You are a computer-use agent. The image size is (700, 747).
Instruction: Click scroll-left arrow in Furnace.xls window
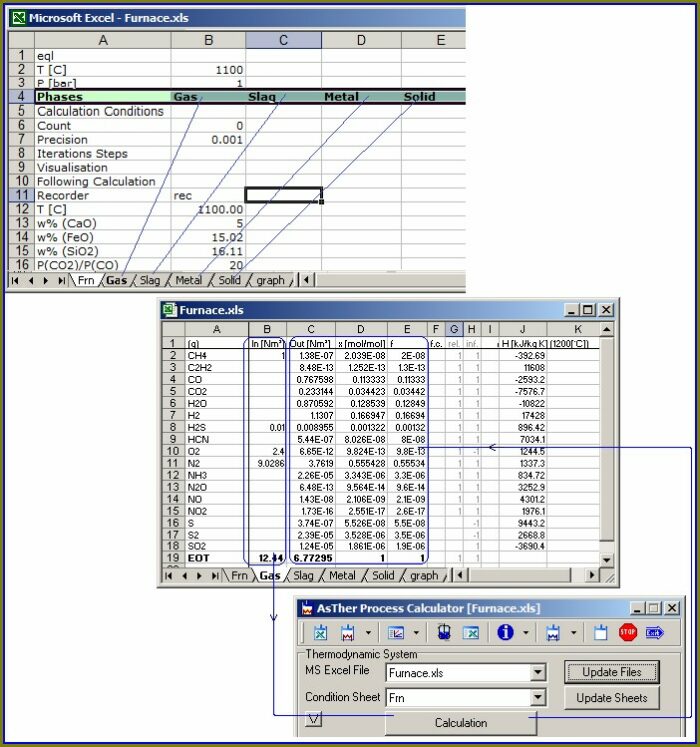pyautogui.click(x=459, y=575)
